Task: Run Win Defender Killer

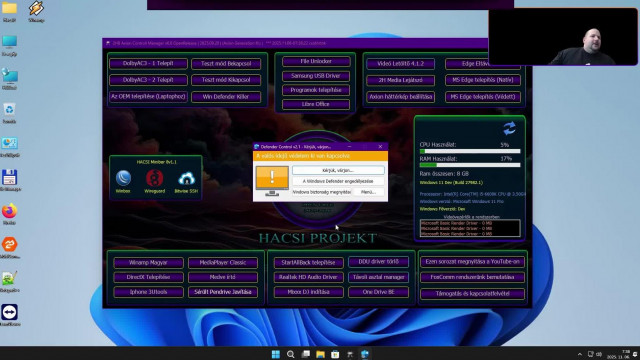Action: (x=226, y=97)
